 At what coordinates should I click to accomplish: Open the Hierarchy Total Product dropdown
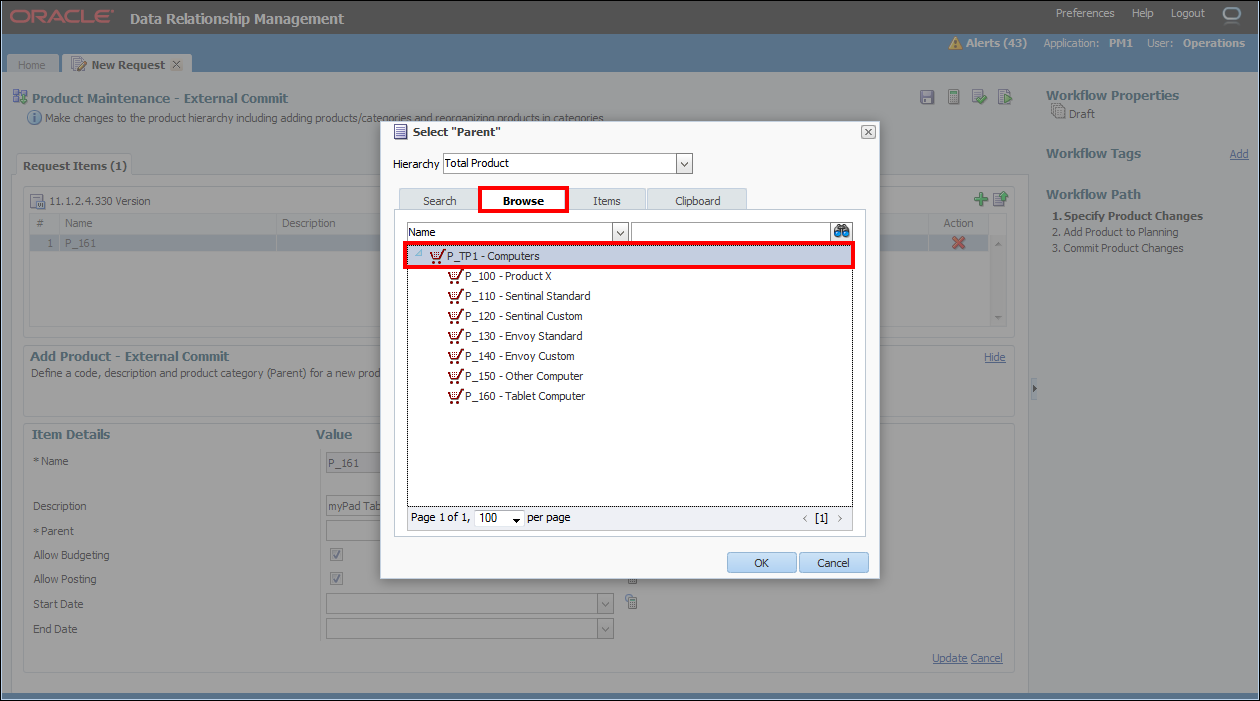pyautogui.click(x=684, y=163)
